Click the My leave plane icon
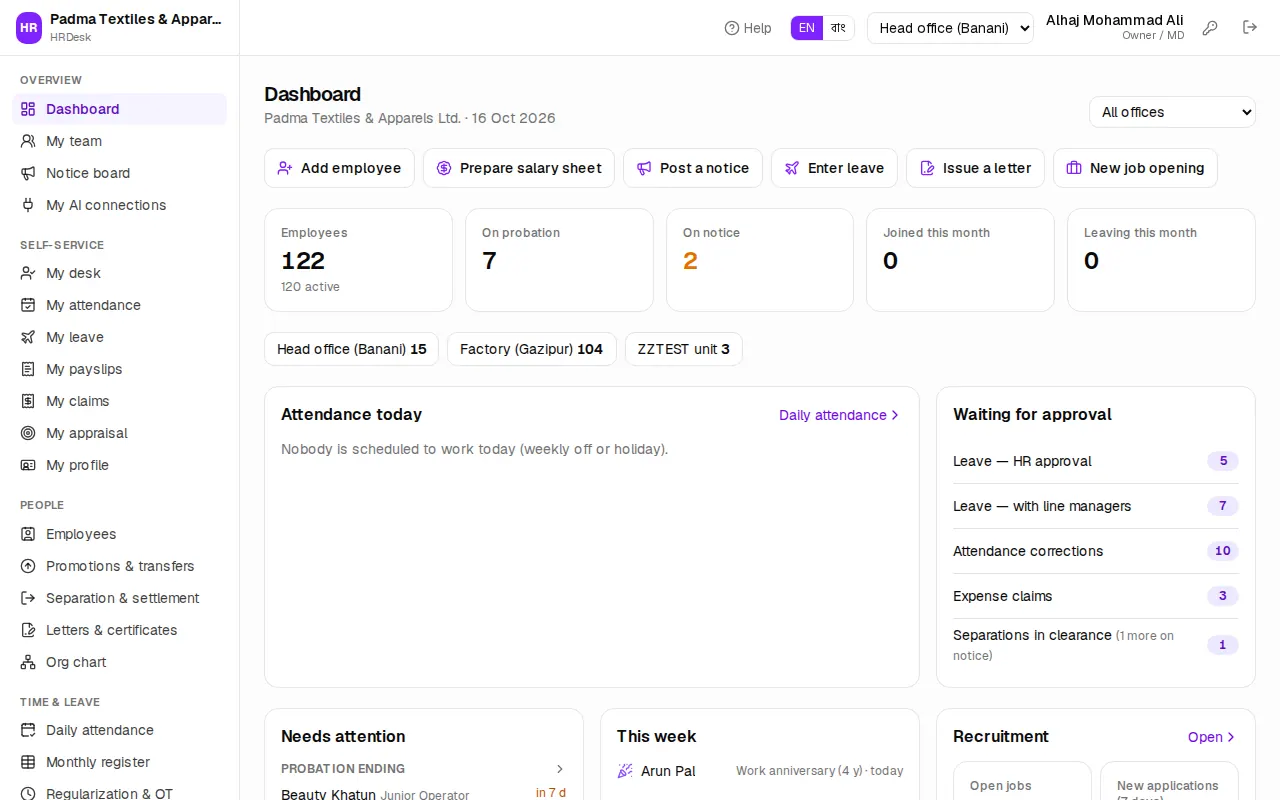The width and height of the screenshot is (1280, 800). coord(28,337)
